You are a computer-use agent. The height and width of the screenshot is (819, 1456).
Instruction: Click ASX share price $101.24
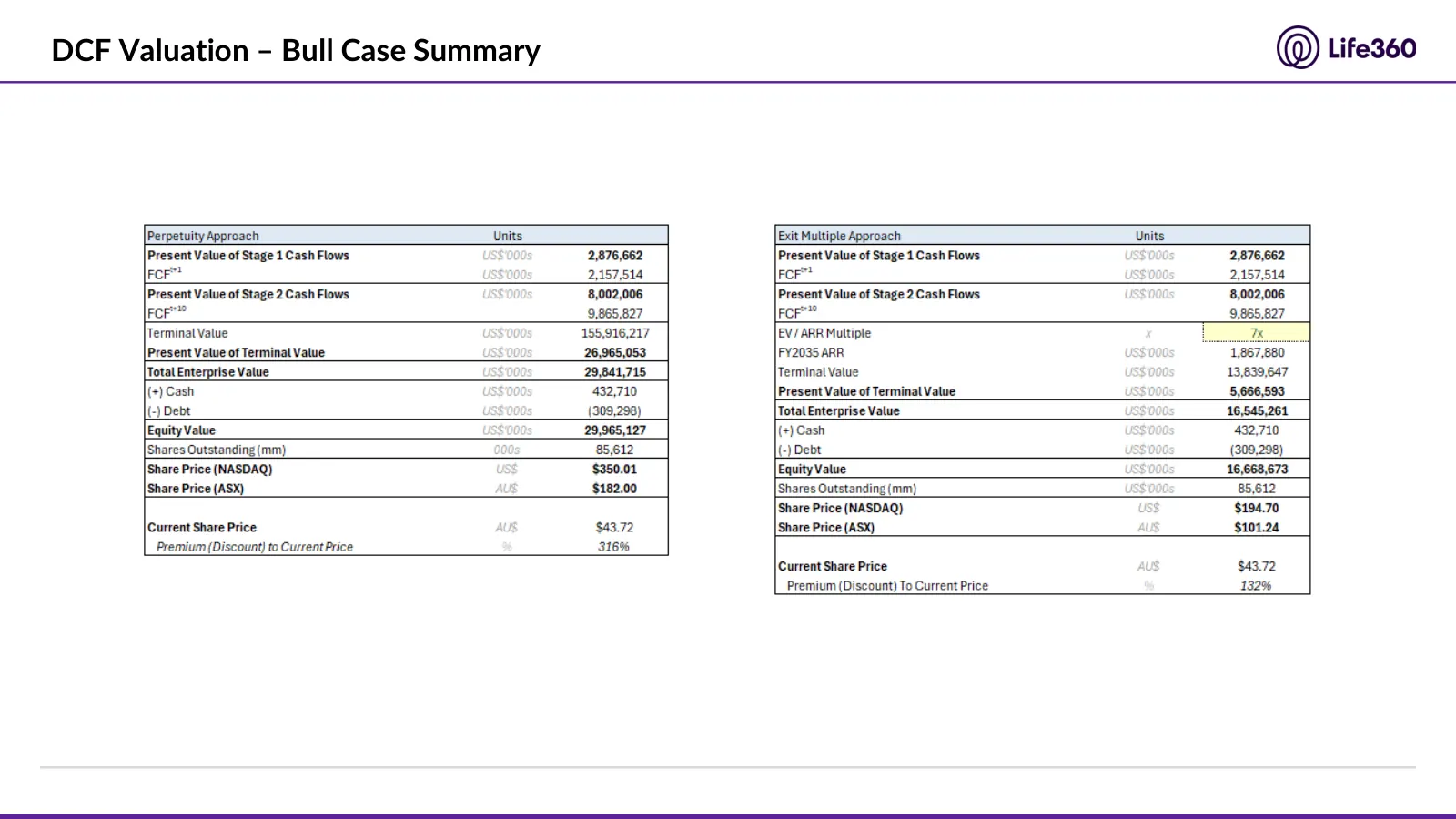tap(1257, 528)
